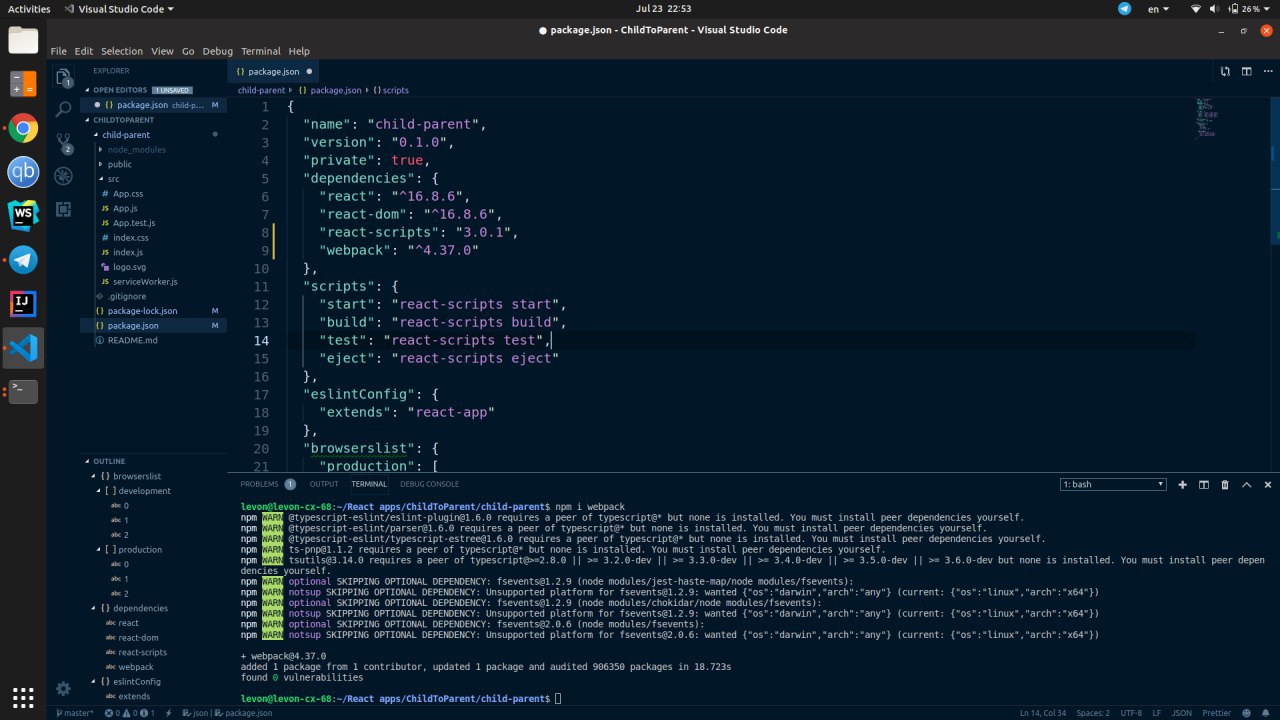Screen dimensions: 1280x720
Task: Switch to the Problems panel tab
Action: [x=259, y=484]
